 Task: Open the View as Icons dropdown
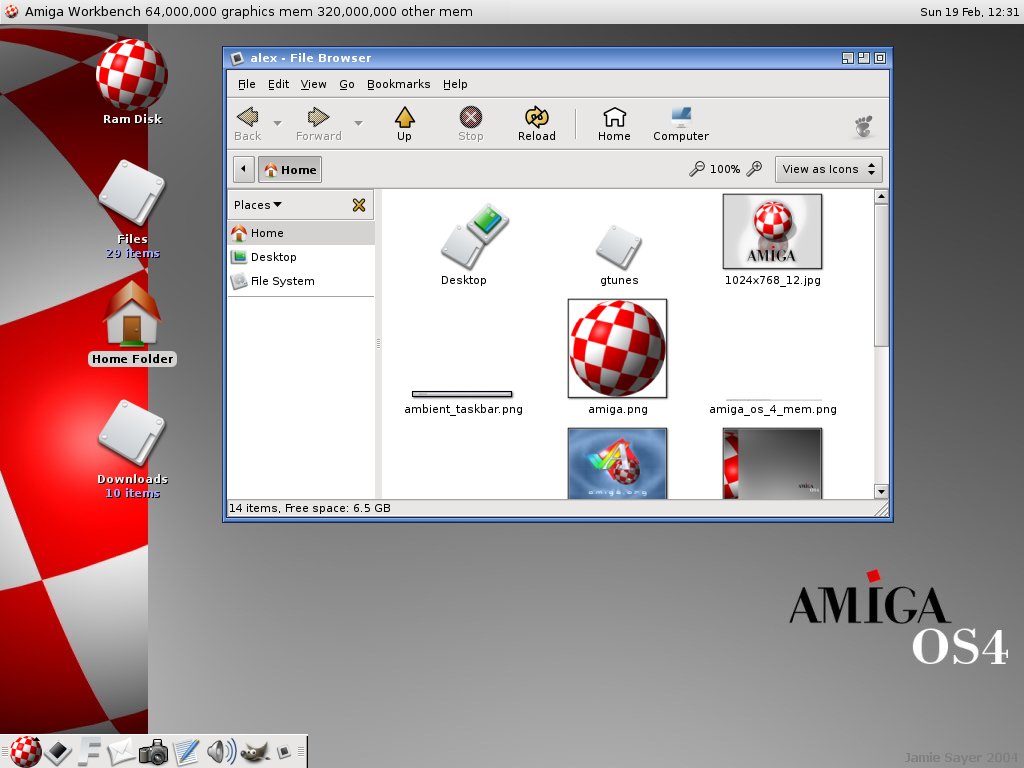coord(828,169)
